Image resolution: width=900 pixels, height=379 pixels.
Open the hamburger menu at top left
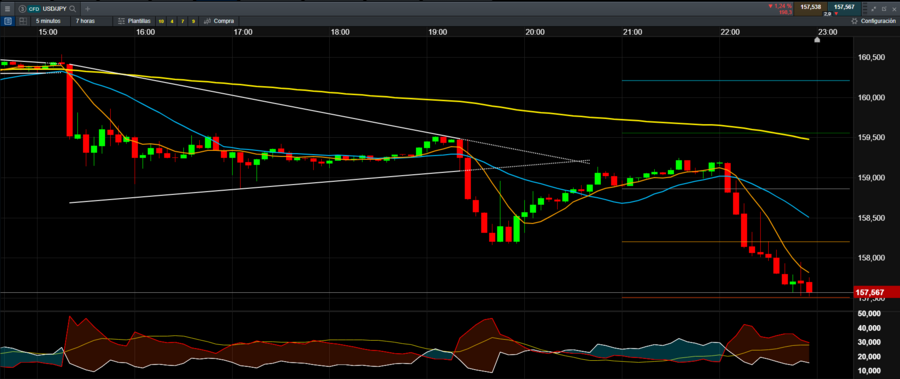7,9
